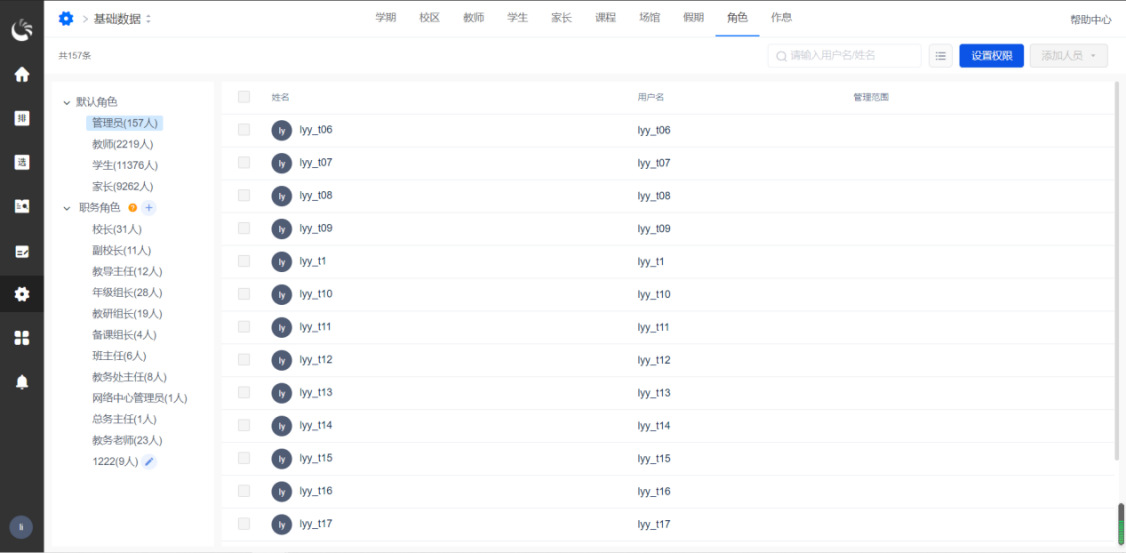Collapse the 默认角色 tree group
This screenshot has width=1126, height=553.
point(67,102)
